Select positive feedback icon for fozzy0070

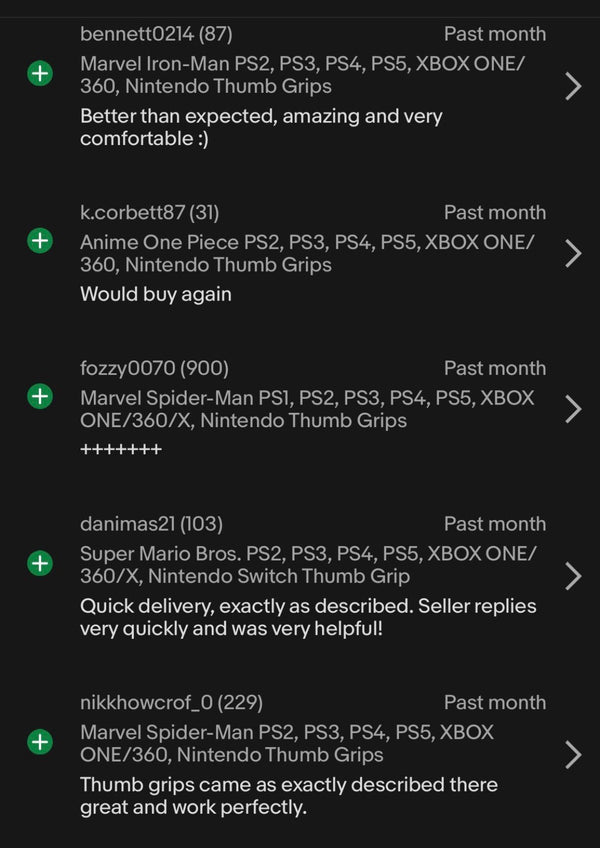(x=39, y=396)
